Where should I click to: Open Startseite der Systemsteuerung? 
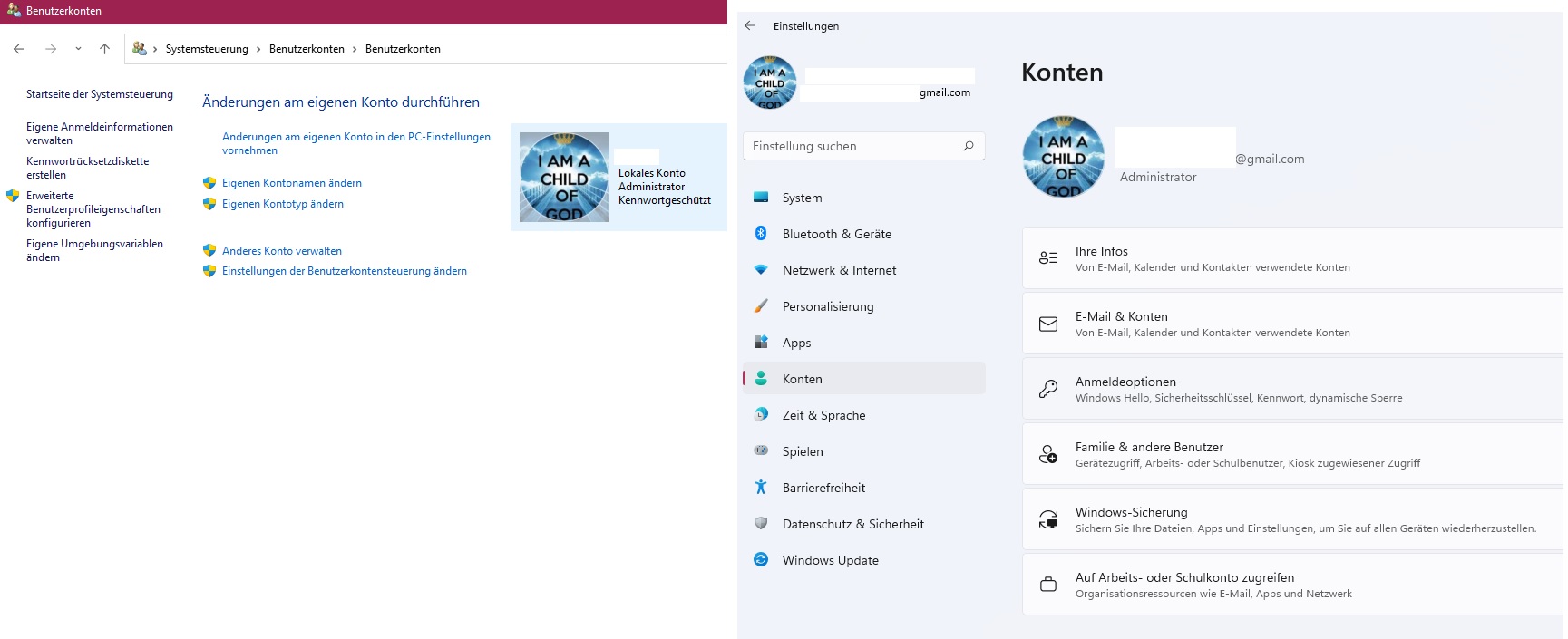(100, 94)
